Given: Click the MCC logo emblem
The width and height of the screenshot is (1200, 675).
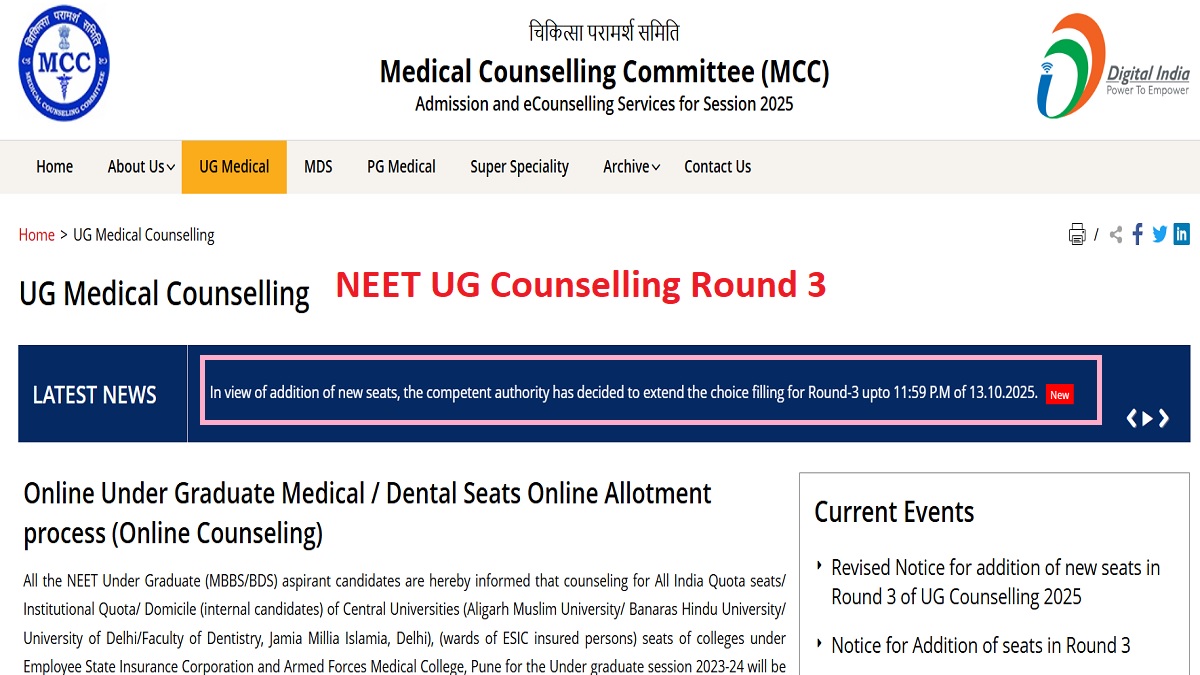Looking at the screenshot, I should pos(64,63).
